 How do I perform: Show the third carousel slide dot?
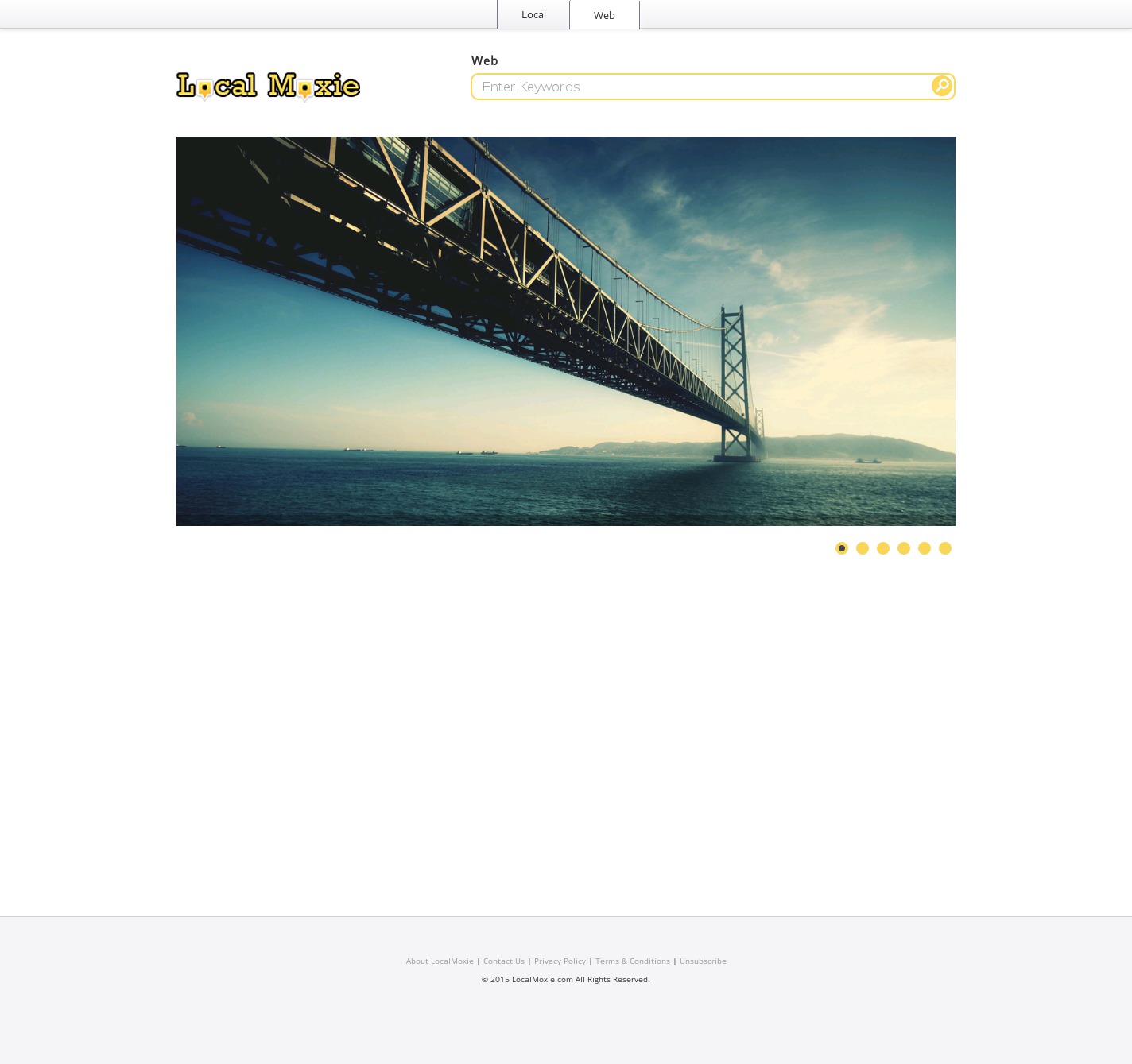tap(883, 548)
